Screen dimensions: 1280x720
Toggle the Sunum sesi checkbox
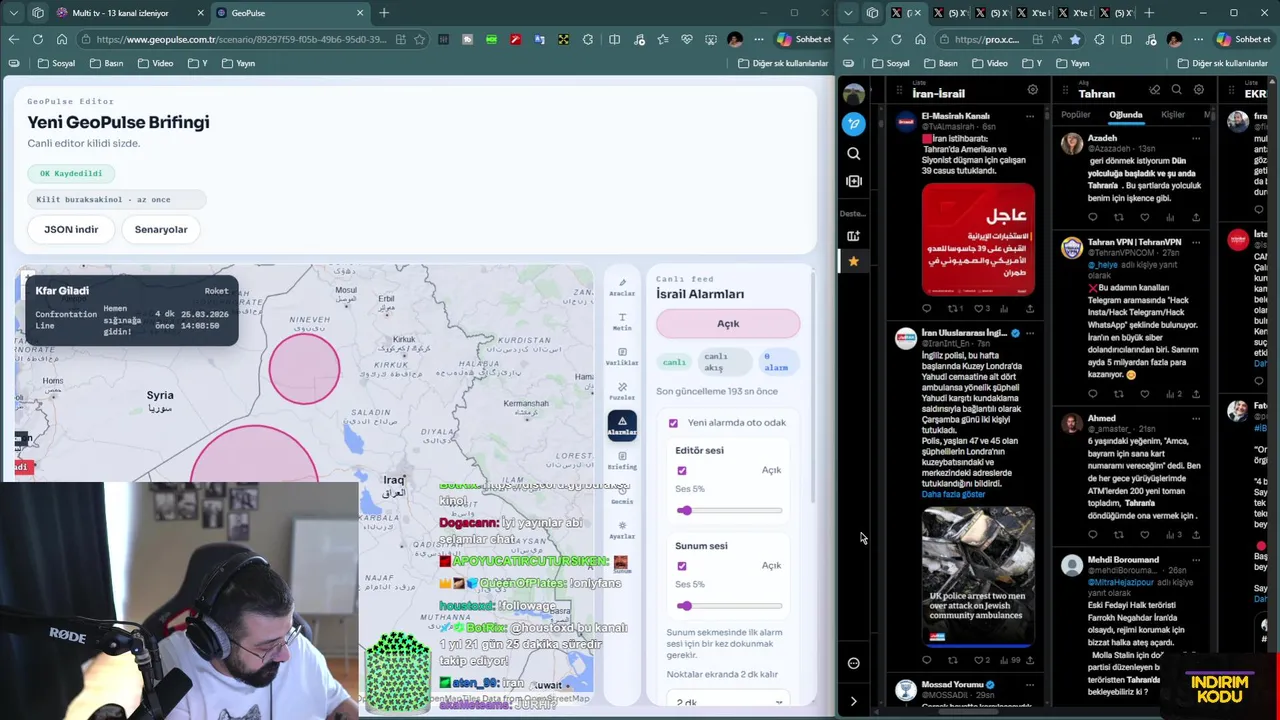coord(682,566)
